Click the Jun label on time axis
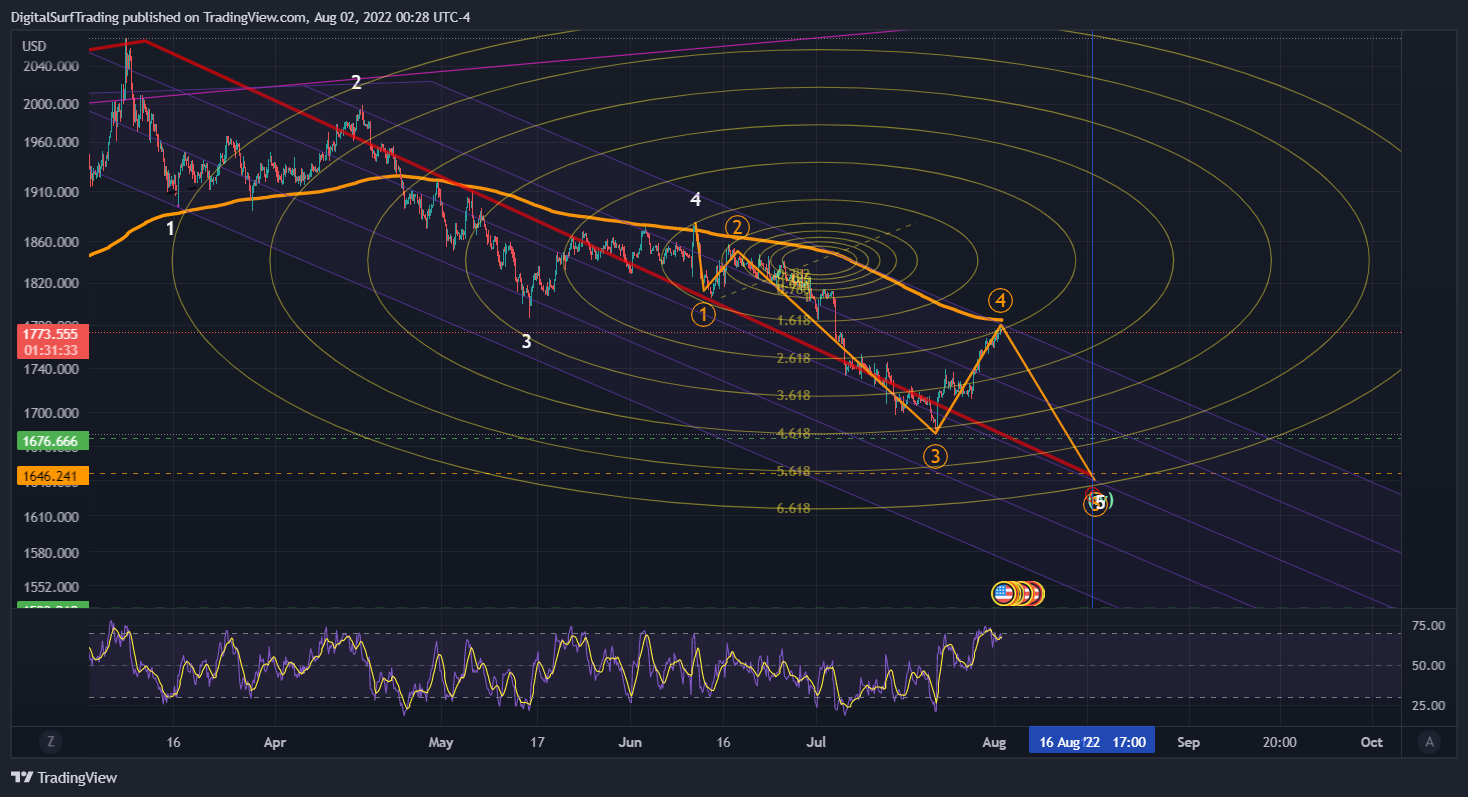The height and width of the screenshot is (797, 1468). point(631,742)
